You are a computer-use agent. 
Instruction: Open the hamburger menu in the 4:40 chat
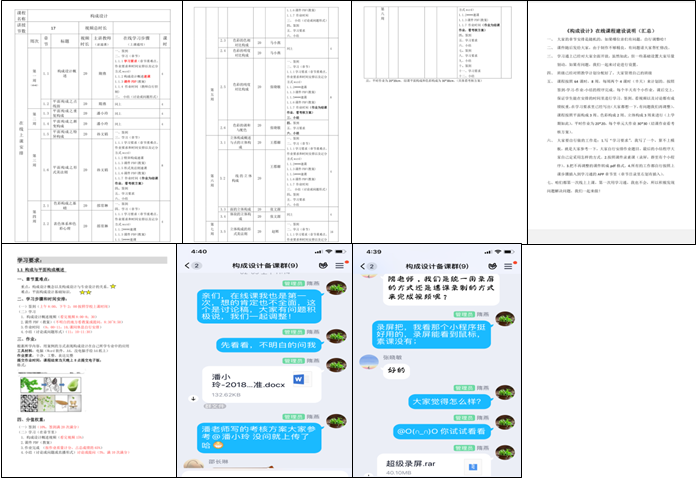pyautogui.click(x=339, y=265)
